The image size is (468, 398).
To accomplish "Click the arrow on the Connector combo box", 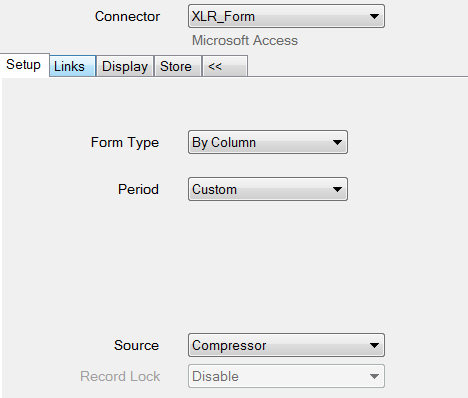I will pos(374,16).
